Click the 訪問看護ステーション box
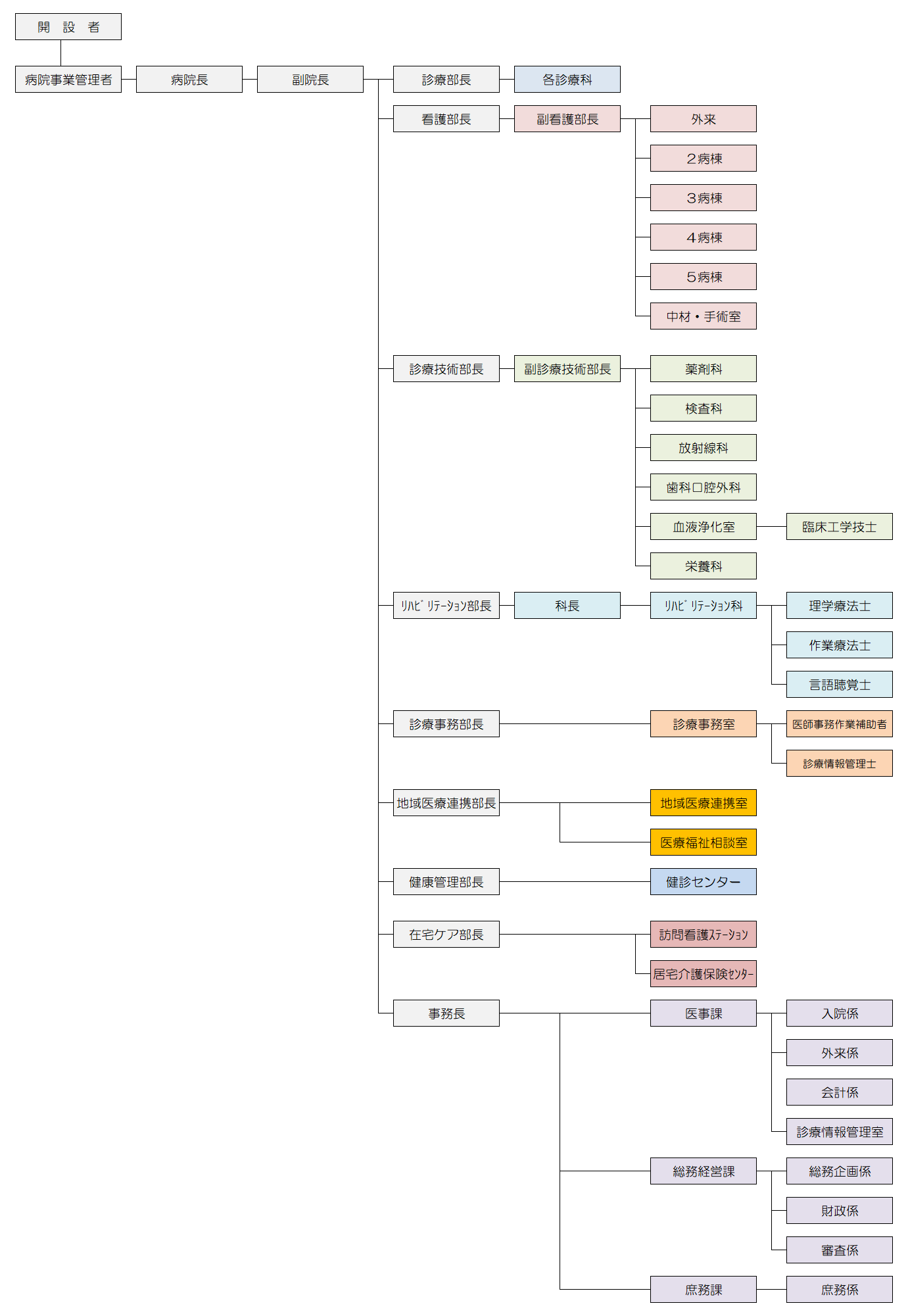The image size is (908, 1316). click(x=703, y=935)
